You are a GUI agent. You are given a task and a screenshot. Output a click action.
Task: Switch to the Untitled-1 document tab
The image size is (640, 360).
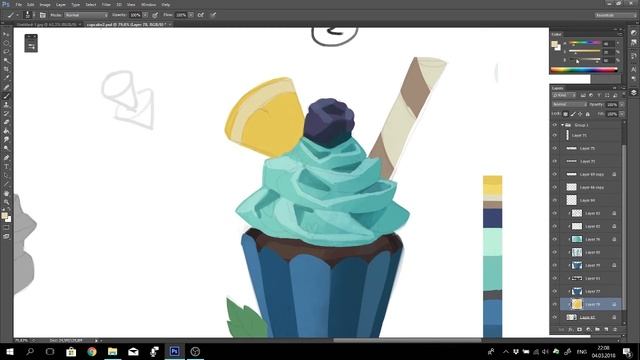point(47,24)
